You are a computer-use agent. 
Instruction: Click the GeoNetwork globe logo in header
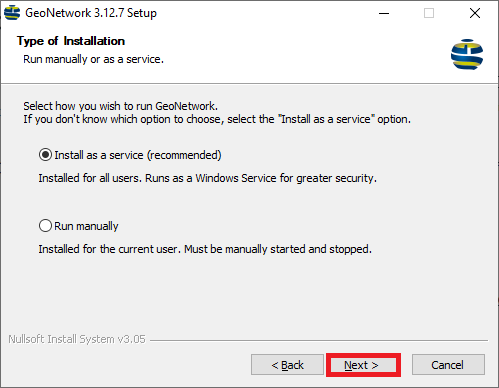click(467, 54)
